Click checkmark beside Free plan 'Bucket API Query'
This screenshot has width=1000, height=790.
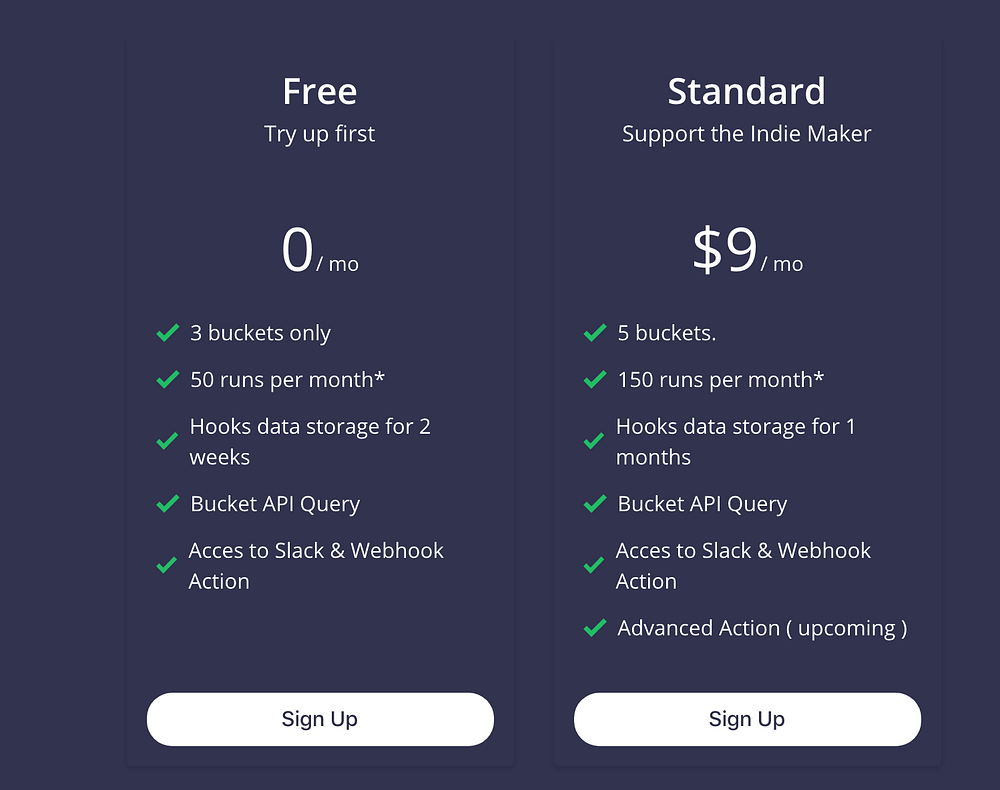[168, 504]
